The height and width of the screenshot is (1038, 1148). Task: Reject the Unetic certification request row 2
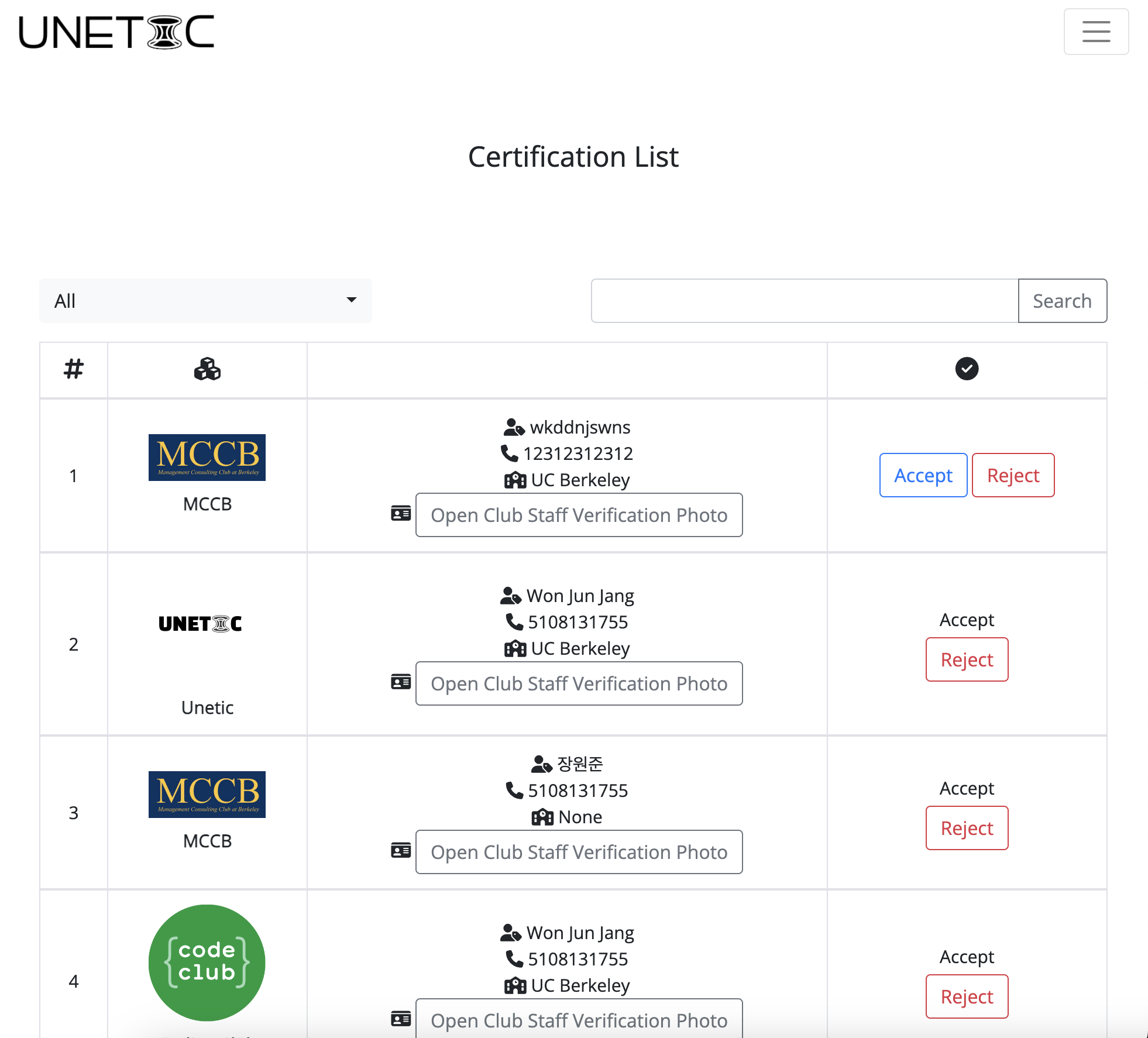click(966, 660)
